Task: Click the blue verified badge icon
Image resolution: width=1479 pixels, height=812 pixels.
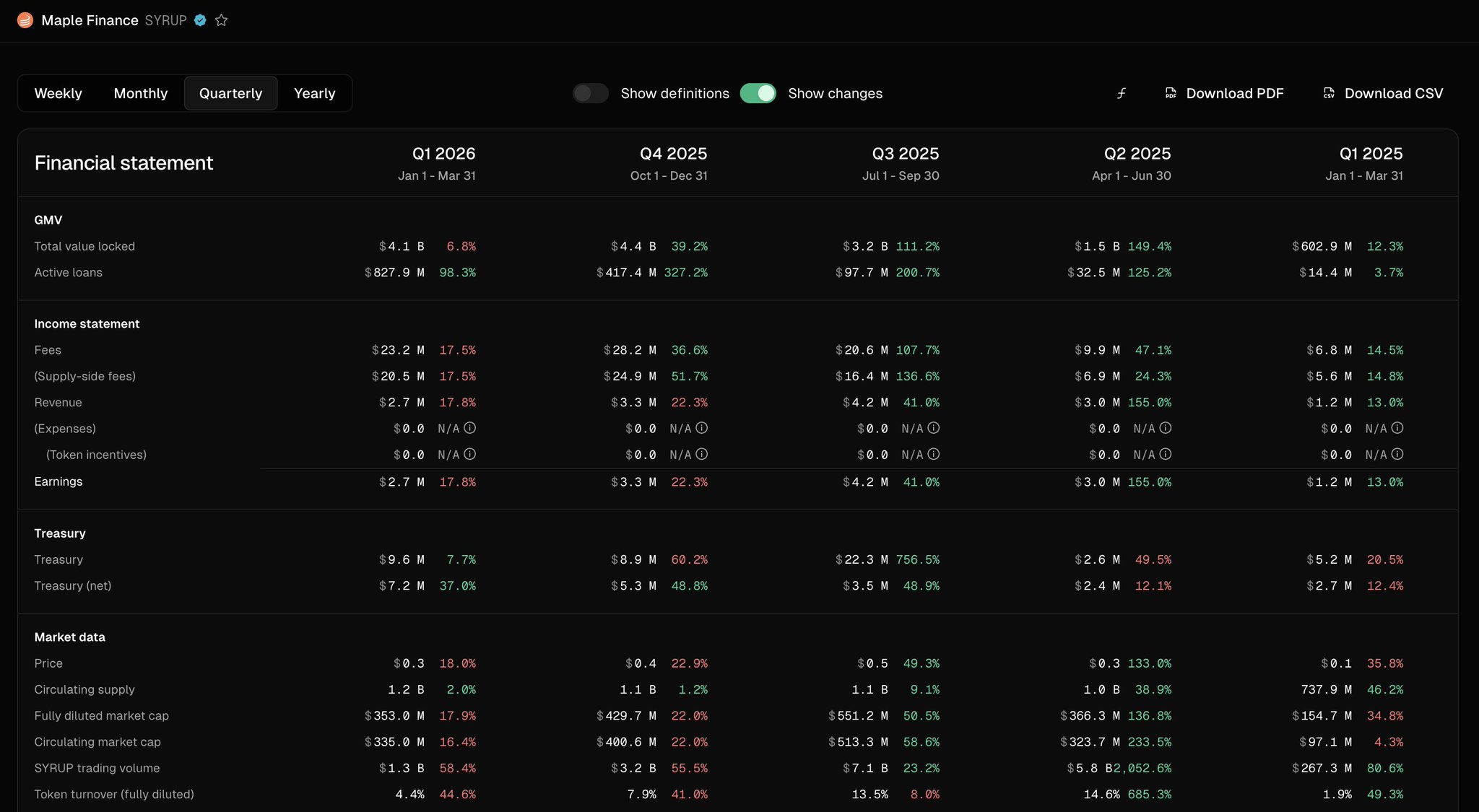Action: click(201, 20)
